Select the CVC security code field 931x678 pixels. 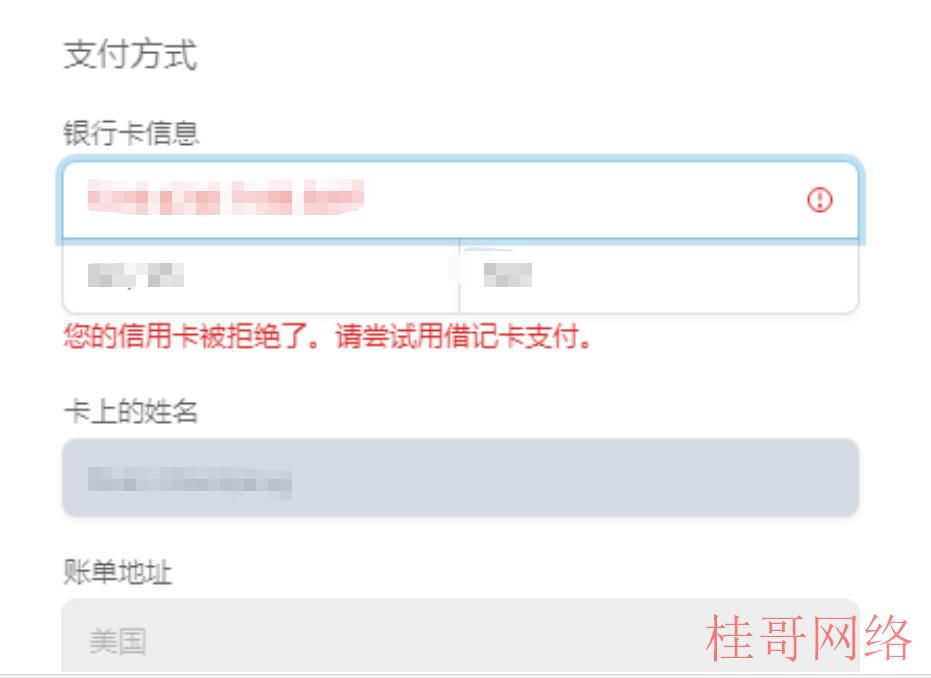(659, 275)
